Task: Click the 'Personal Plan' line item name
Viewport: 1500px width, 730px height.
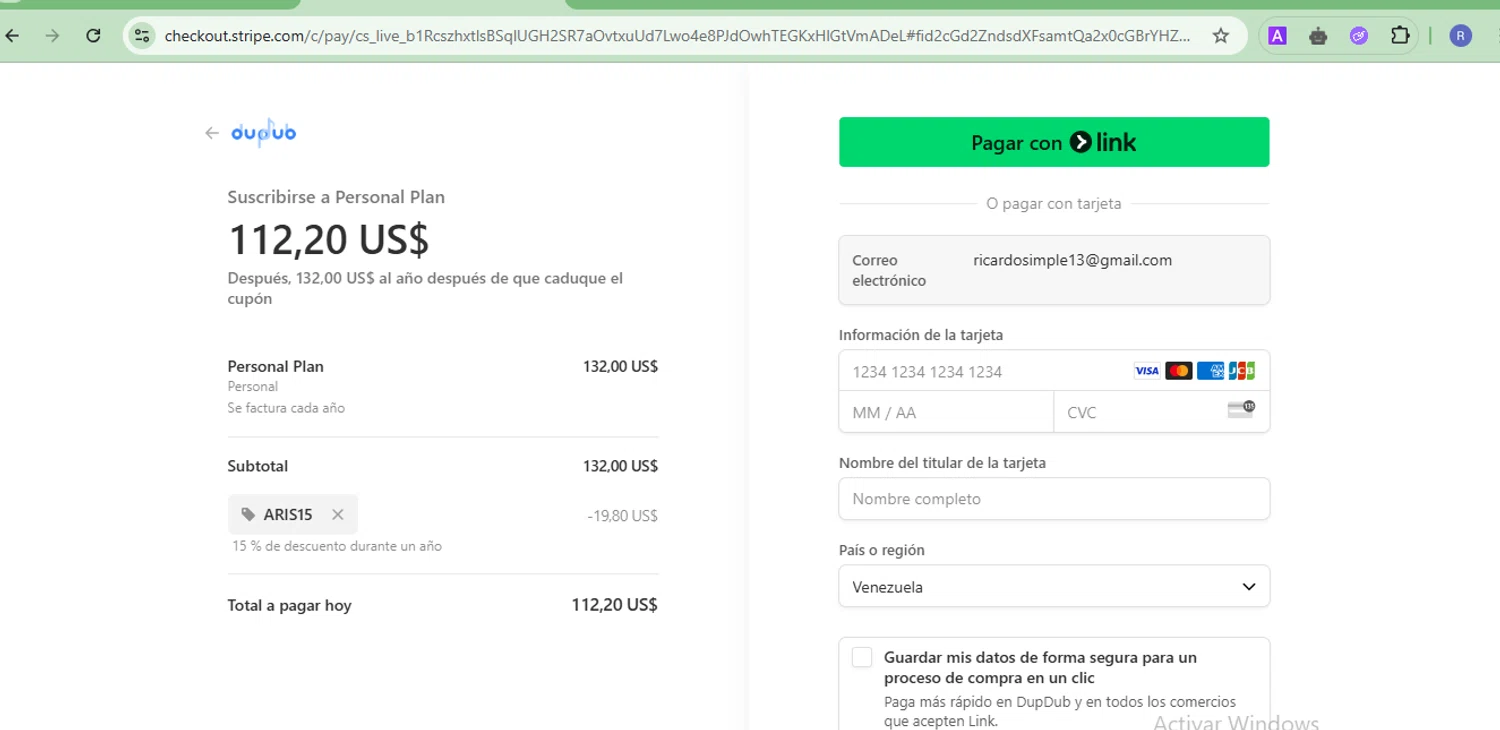Action: 276,366
